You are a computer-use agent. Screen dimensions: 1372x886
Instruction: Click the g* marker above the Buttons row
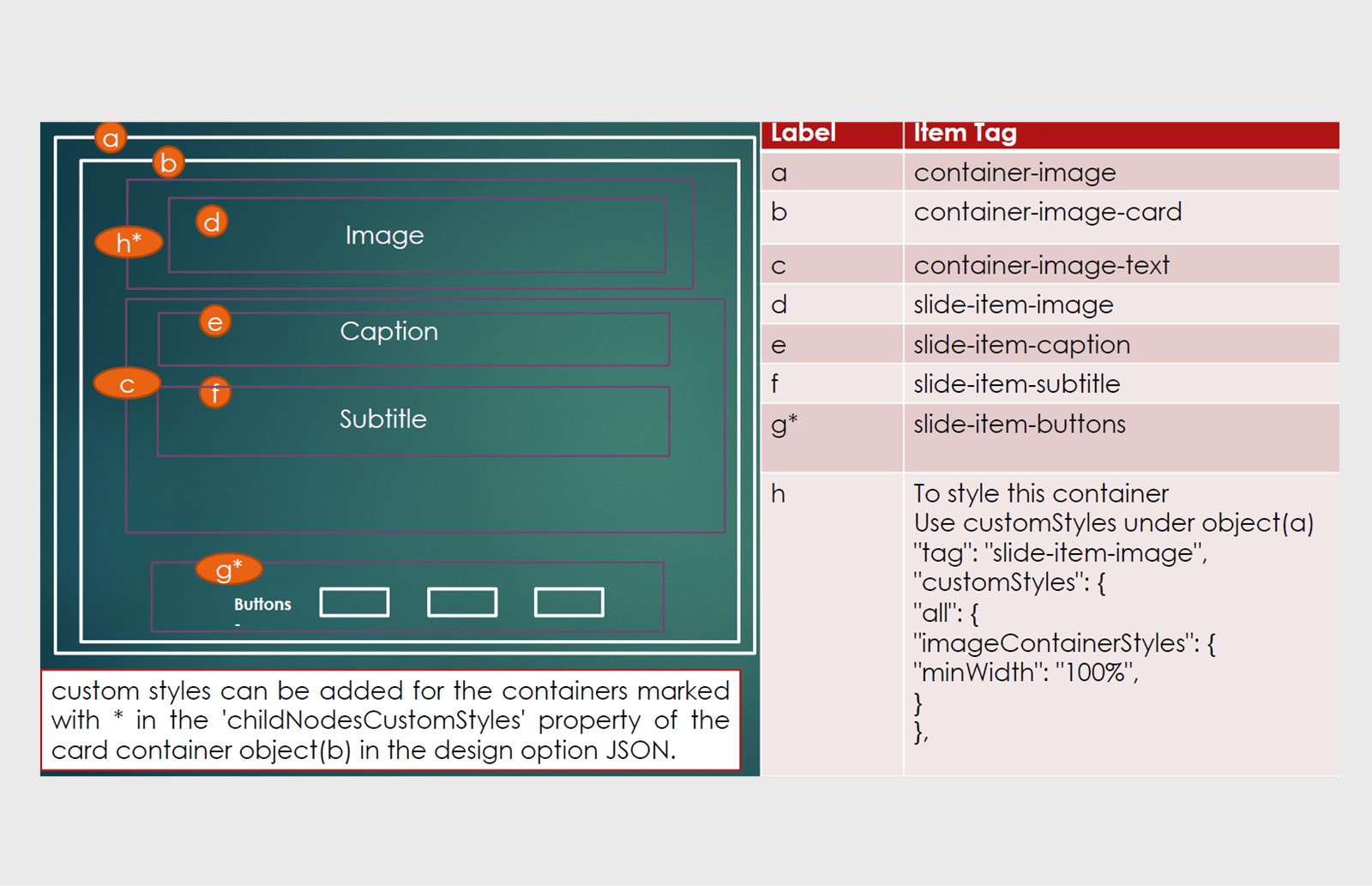point(228,567)
